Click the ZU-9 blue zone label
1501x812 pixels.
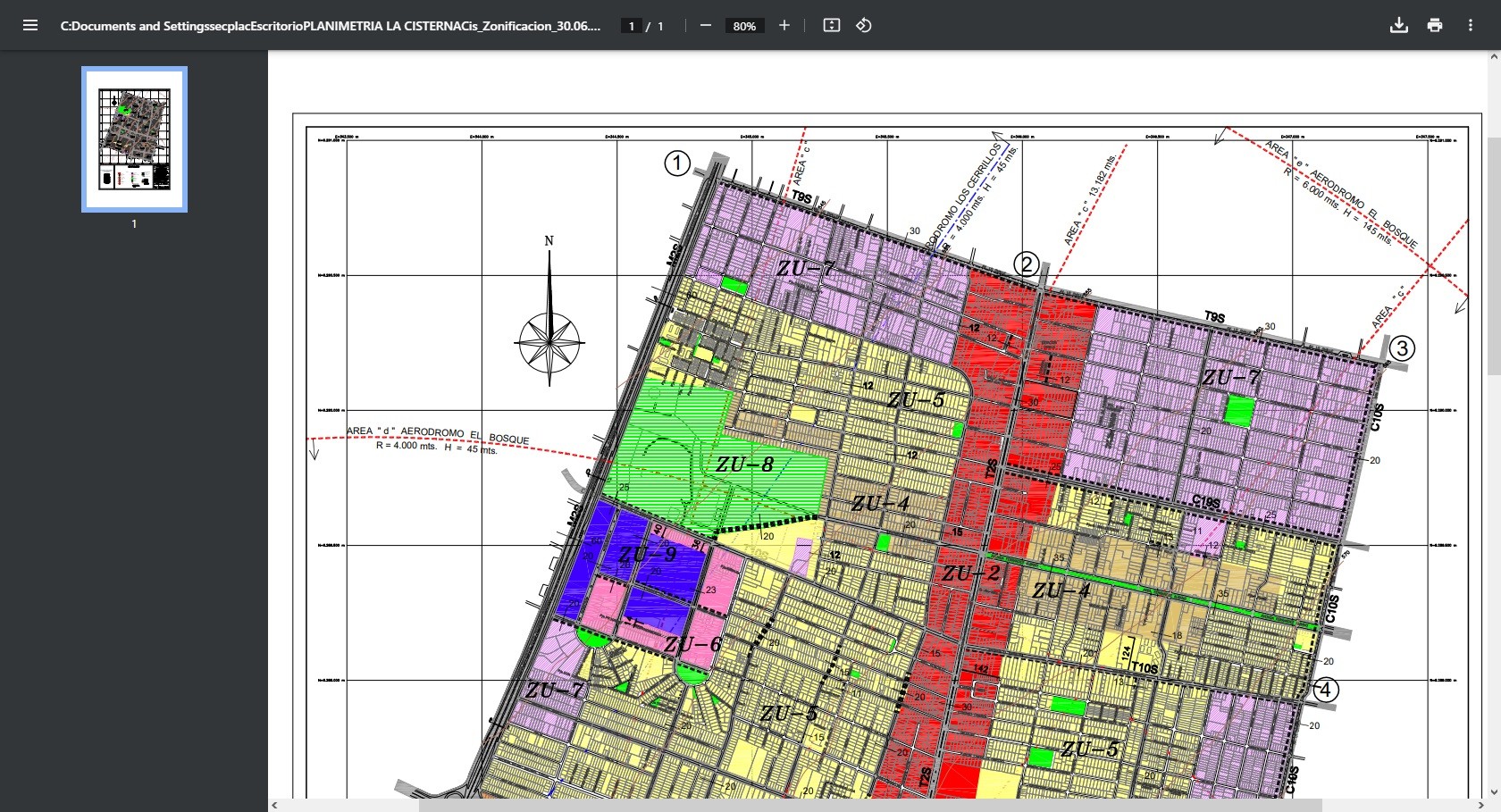[x=649, y=554]
